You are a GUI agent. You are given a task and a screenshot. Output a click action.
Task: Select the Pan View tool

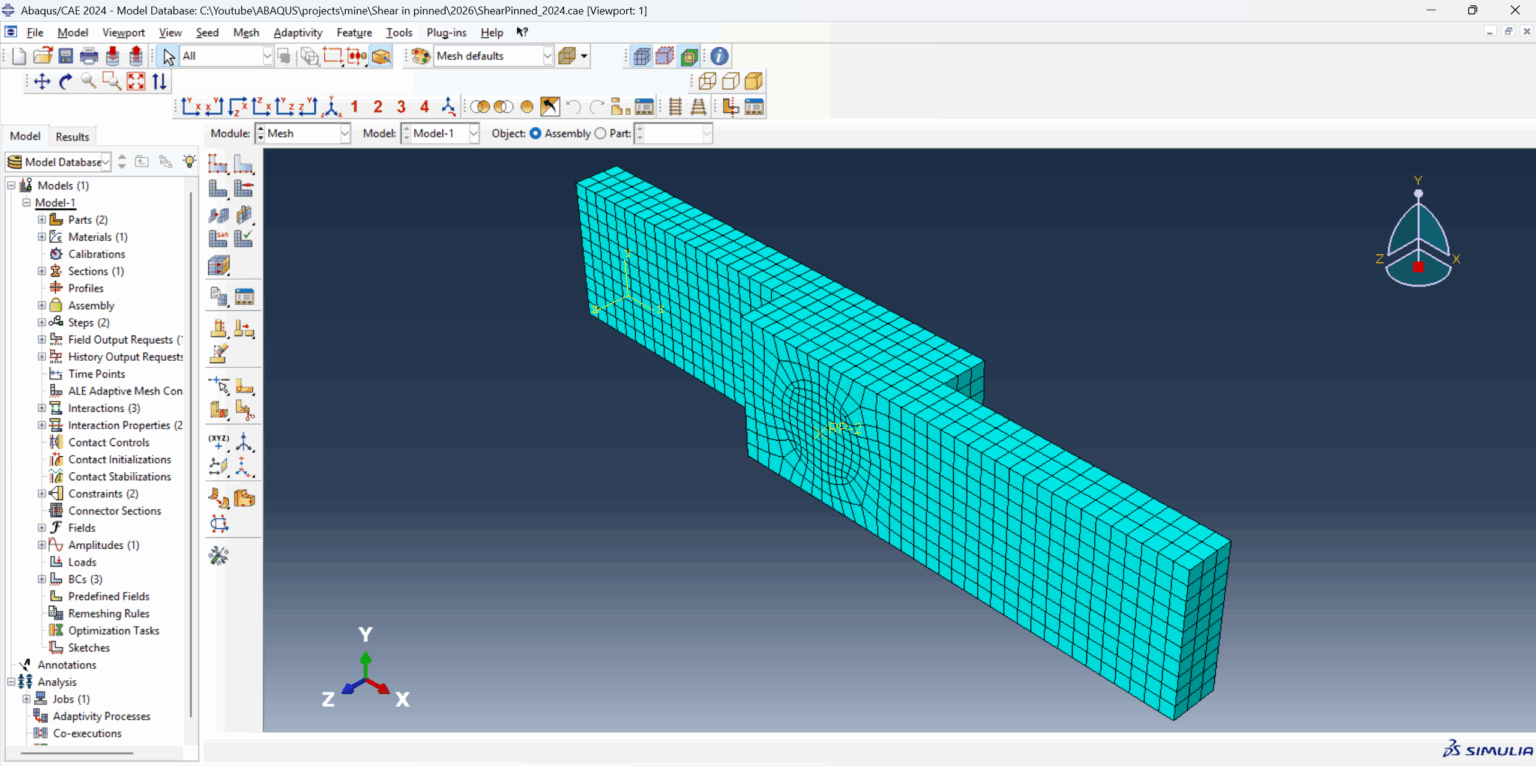click(x=40, y=81)
